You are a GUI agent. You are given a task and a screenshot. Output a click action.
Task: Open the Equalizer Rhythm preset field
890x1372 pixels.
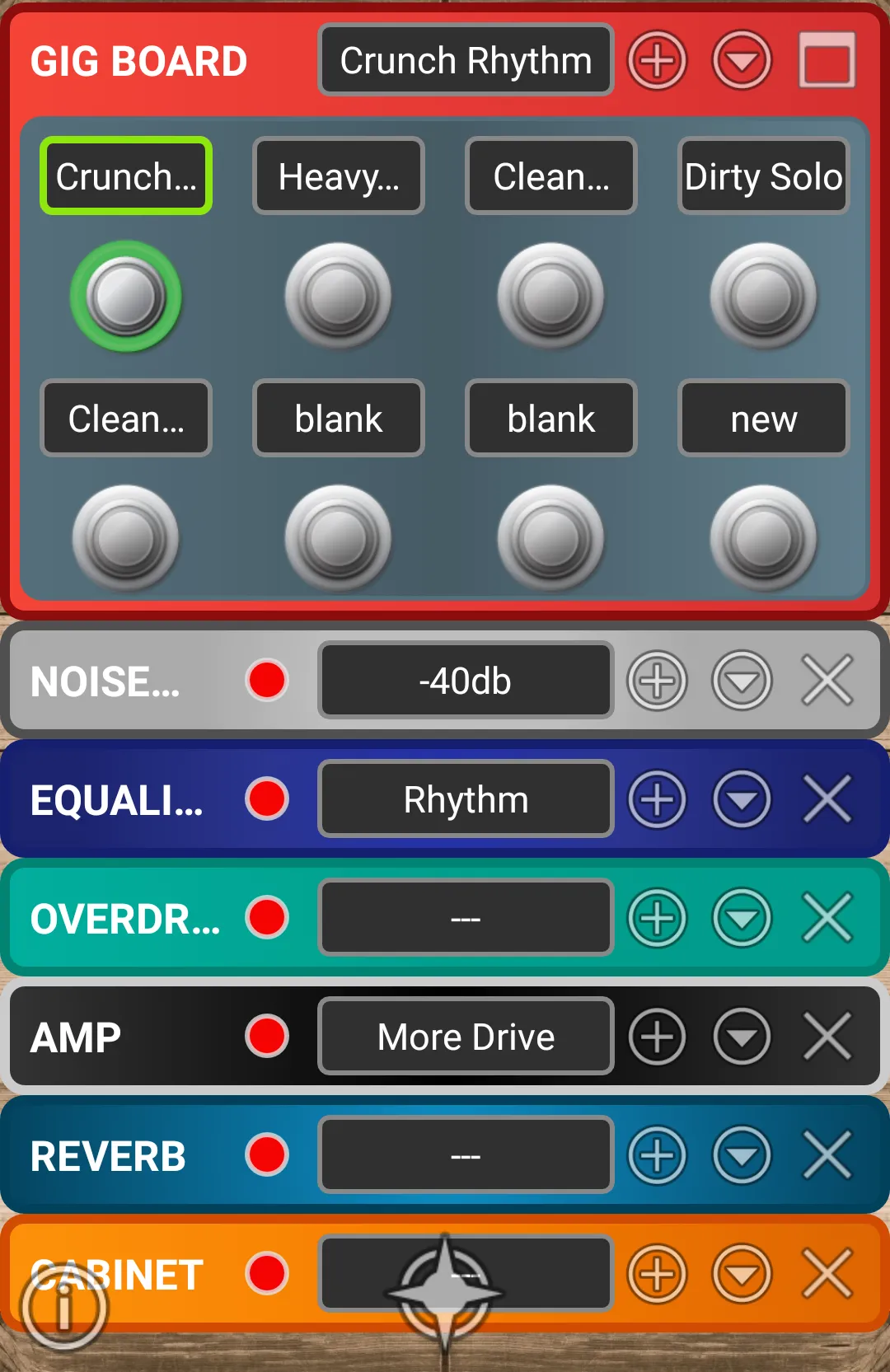466,799
